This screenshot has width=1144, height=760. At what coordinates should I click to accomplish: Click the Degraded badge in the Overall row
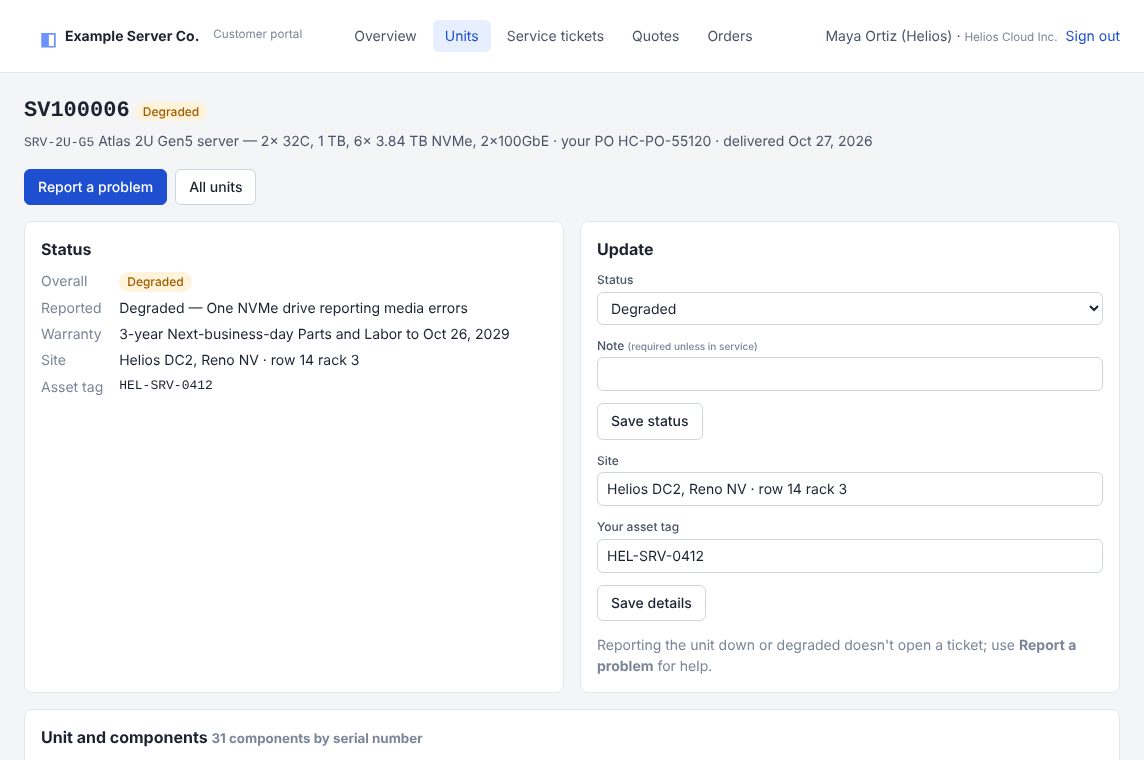point(155,282)
